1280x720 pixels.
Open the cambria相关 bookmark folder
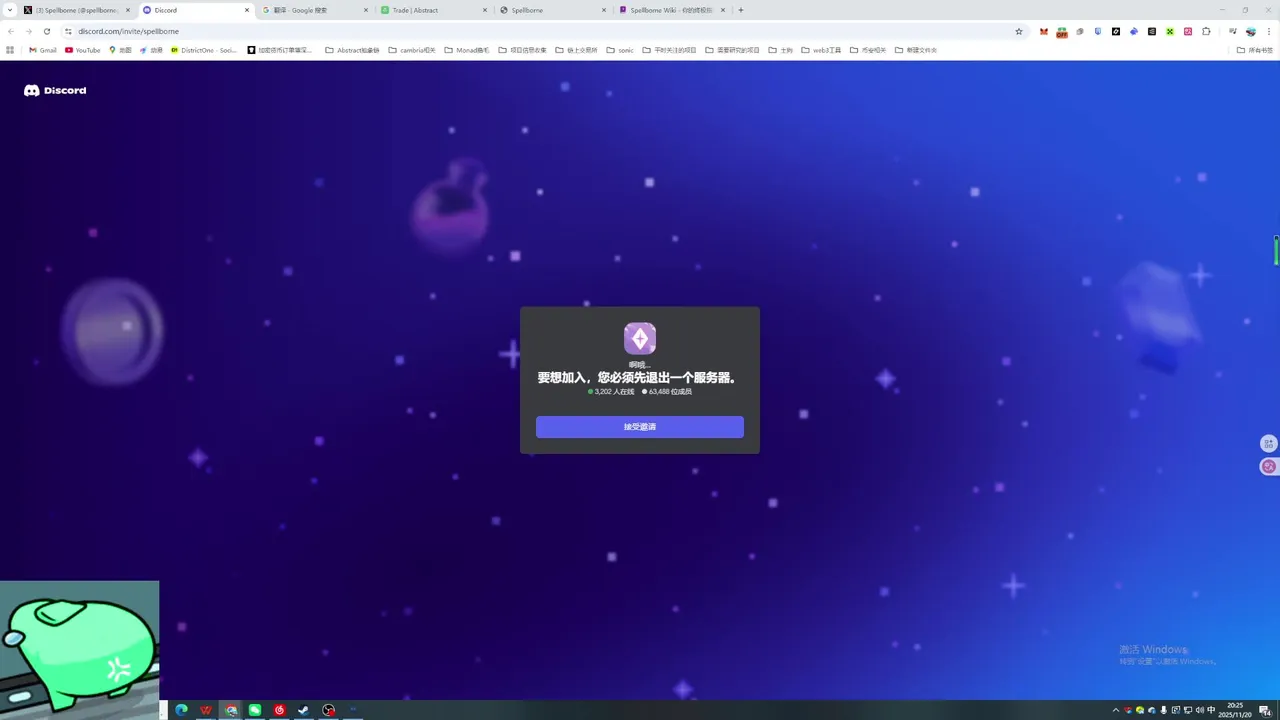coord(411,50)
